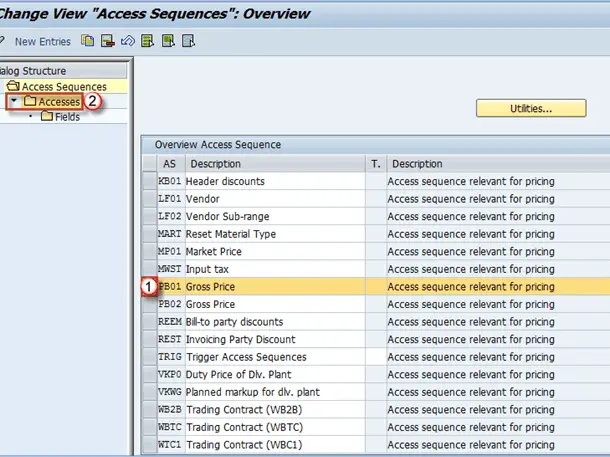Click the REEM access sequence code cell
This screenshot has width=610, height=457.
coord(170,322)
